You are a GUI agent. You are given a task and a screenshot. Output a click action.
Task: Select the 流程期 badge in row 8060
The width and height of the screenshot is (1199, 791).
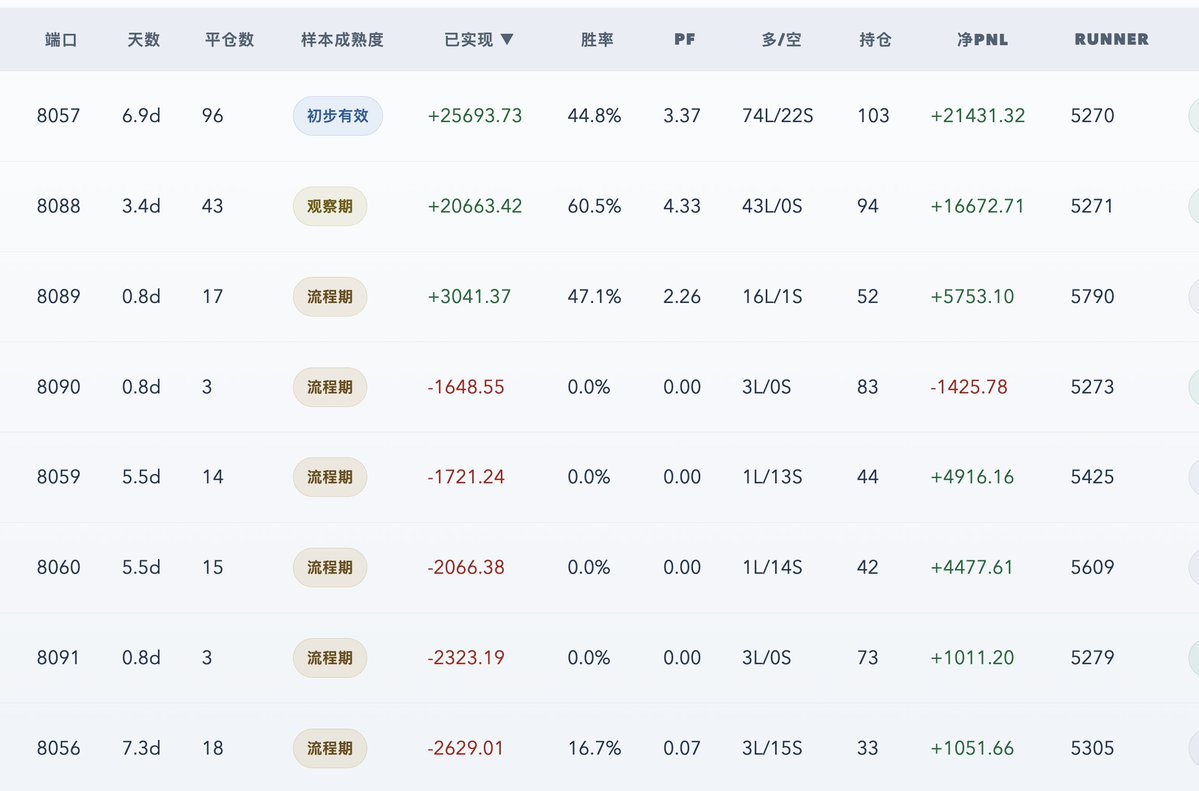(330, 567)
